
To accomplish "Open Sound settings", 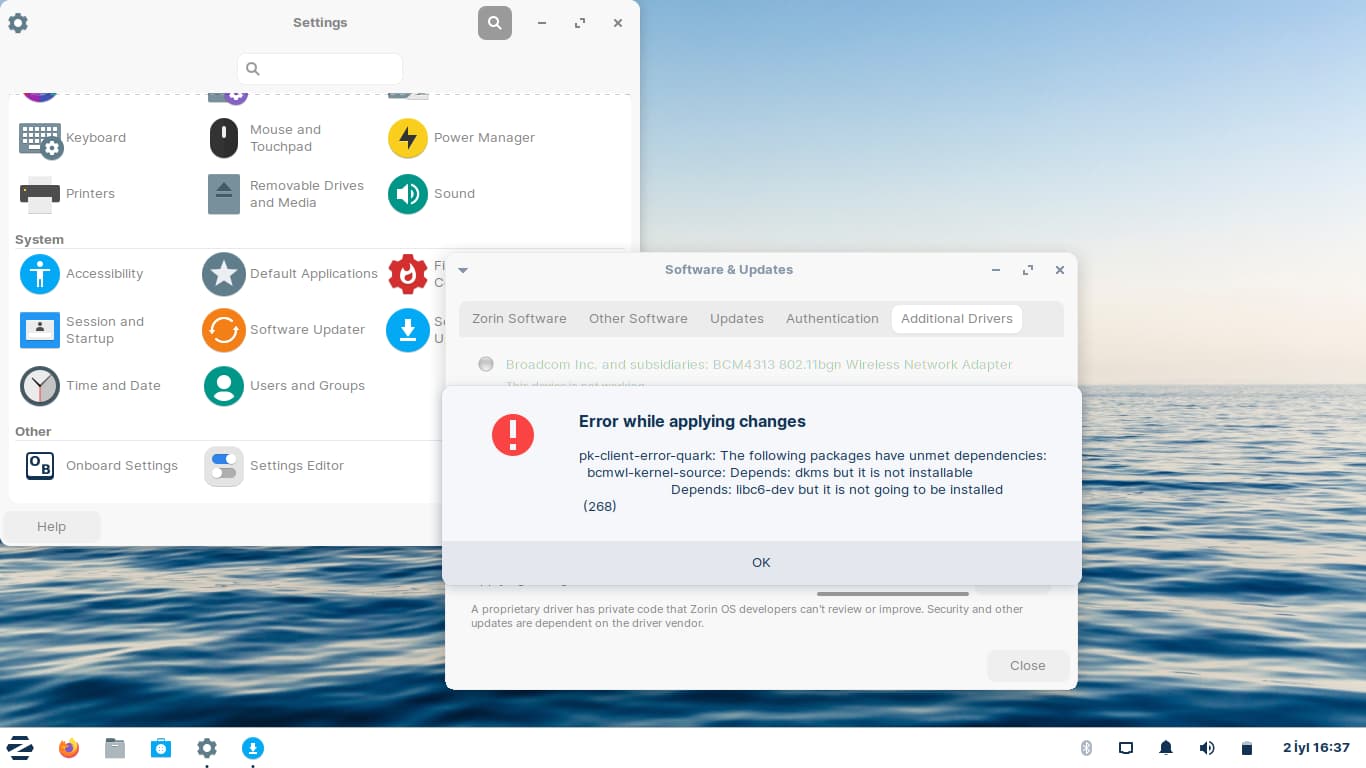I will (x=431, y=194).
